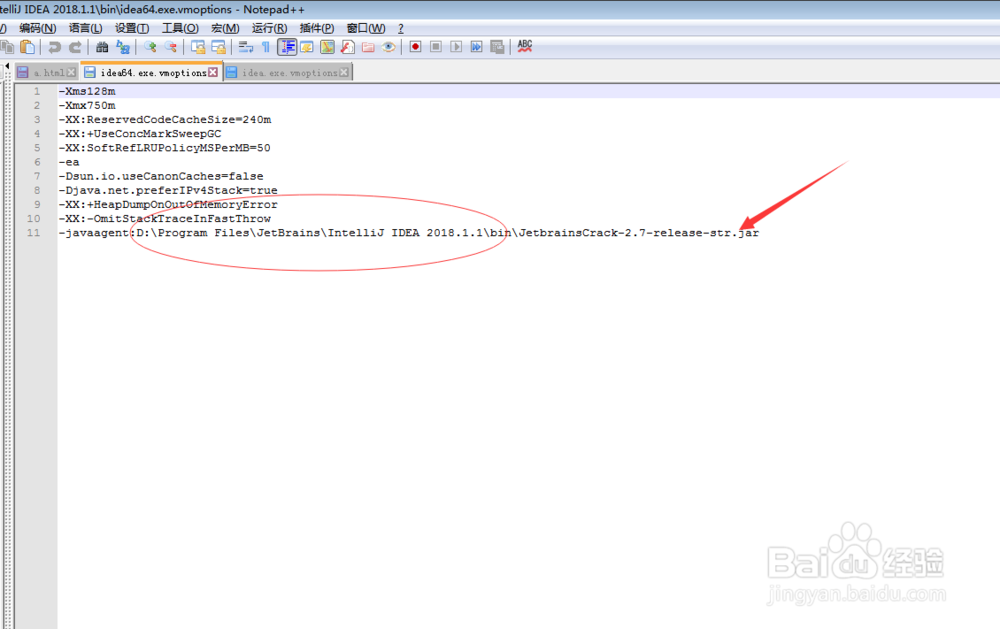This screenshot has height=629, width=1000.
Task: Open the Document Map icon
Action: tap(327, 47)
